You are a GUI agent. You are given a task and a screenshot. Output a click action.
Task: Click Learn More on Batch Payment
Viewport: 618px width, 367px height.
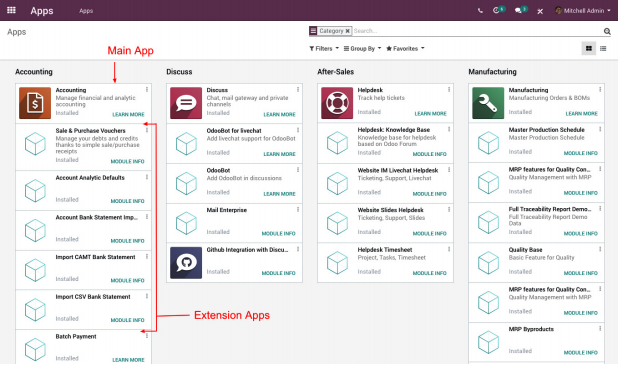click(128, 360)
